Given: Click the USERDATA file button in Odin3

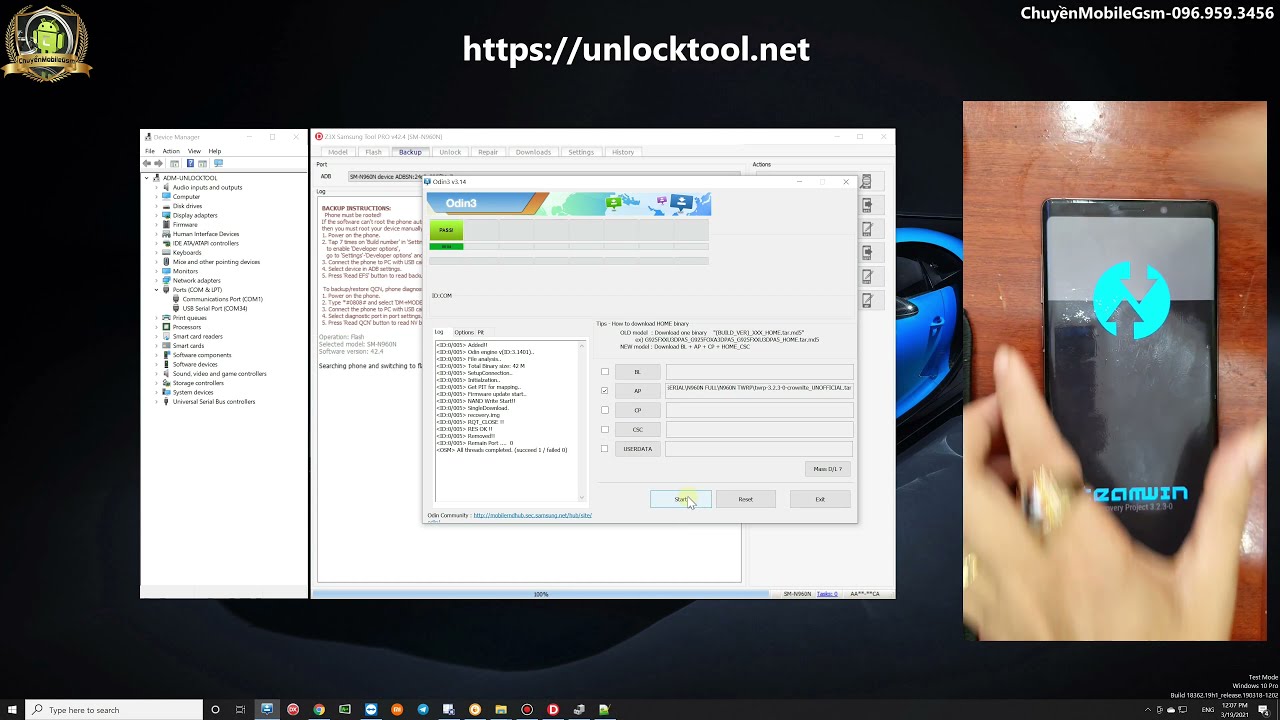Looking at the screenshot, I should [637, 449].
